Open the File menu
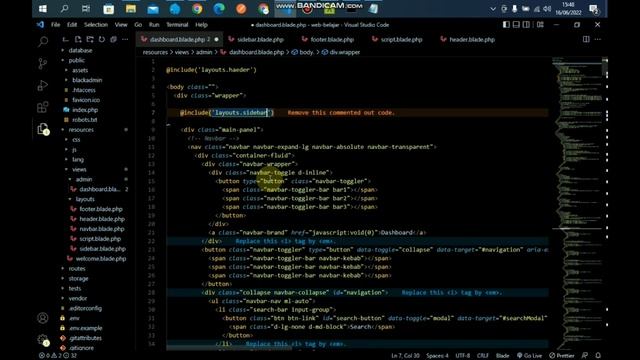Viewport: 640px width, 360px height. click(56, 24)
